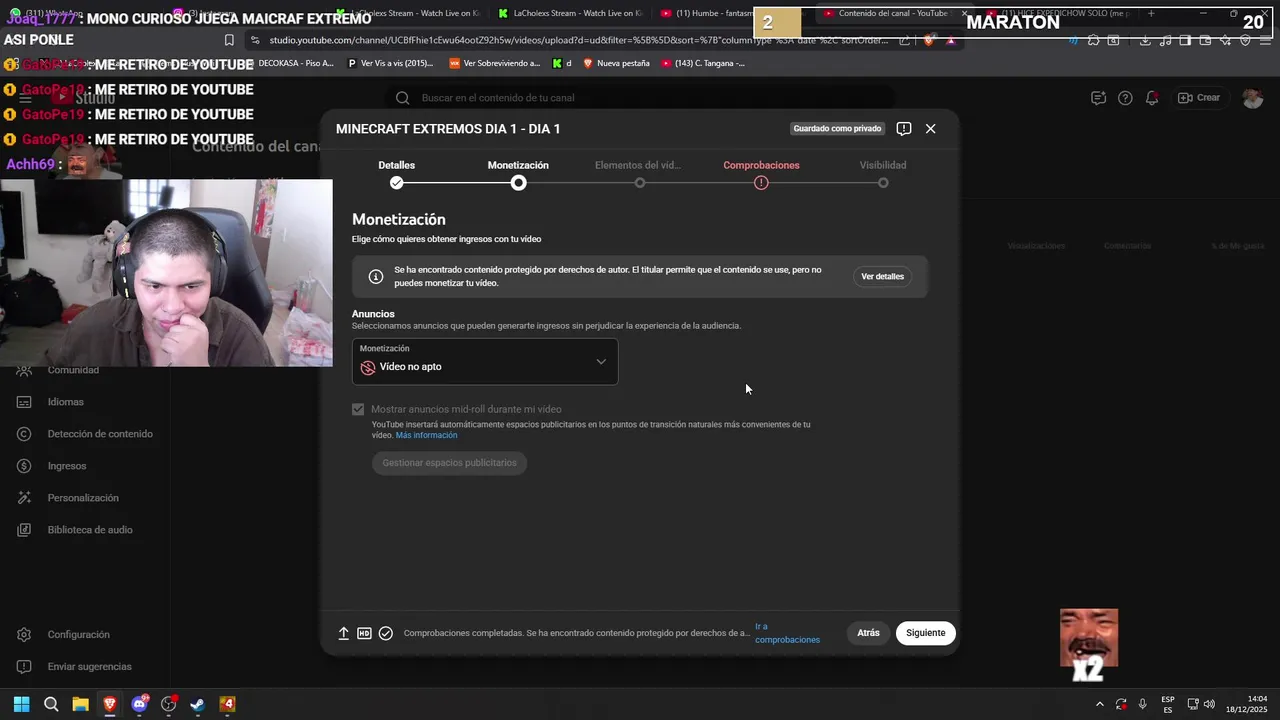Open the channel account avatar
This screenshot has height=720, width=1280.
(1252, 98)
